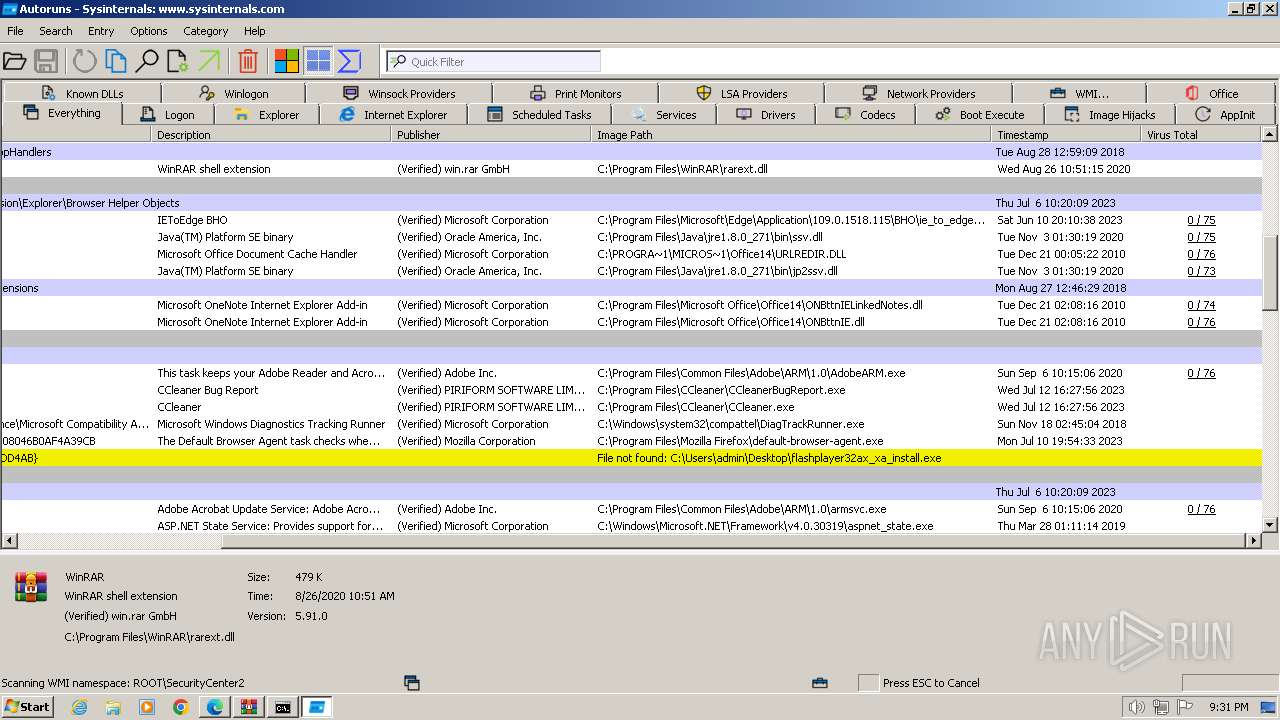Open VirusTotal 0 / 76 link for AdobeARM.exe

point(1201,373)
